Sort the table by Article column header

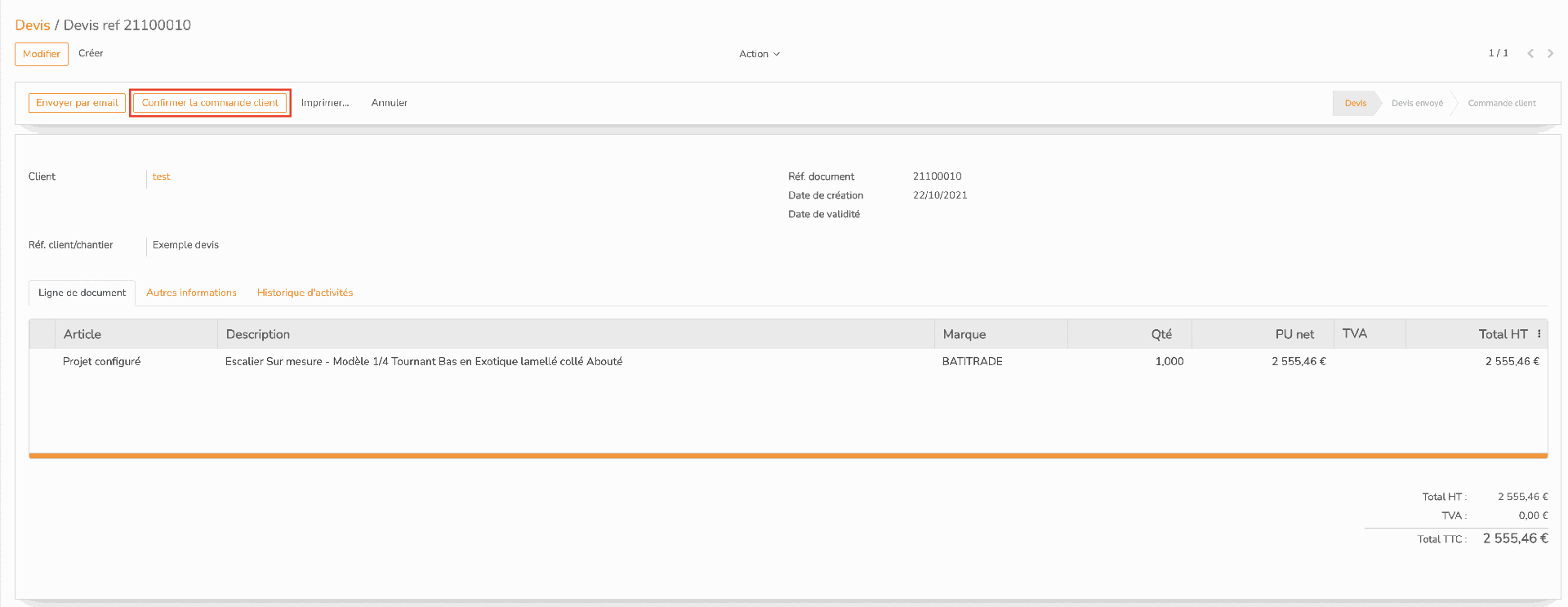(x=82, y=334)
